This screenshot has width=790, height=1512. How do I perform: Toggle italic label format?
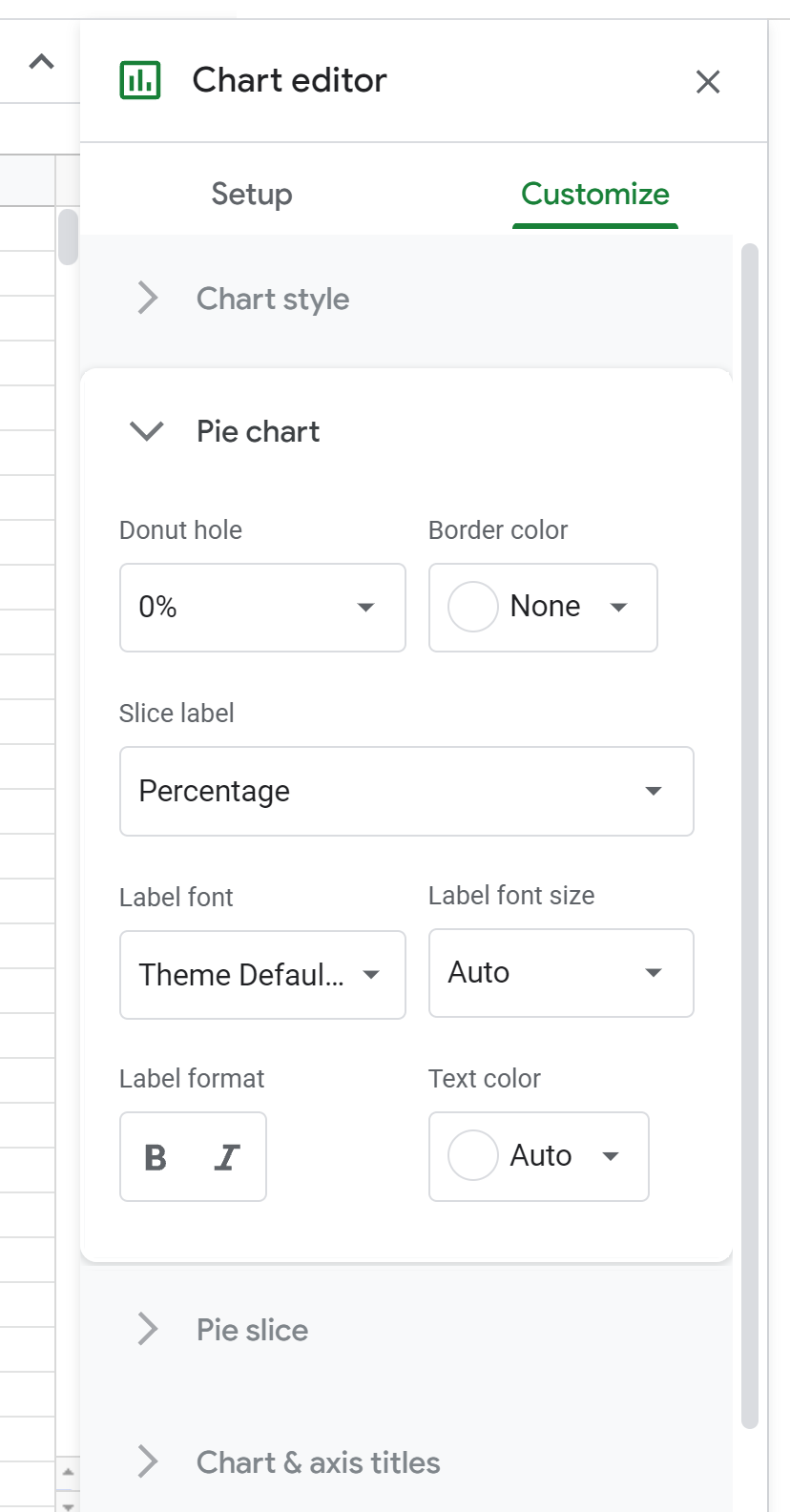coord(227,1157)
